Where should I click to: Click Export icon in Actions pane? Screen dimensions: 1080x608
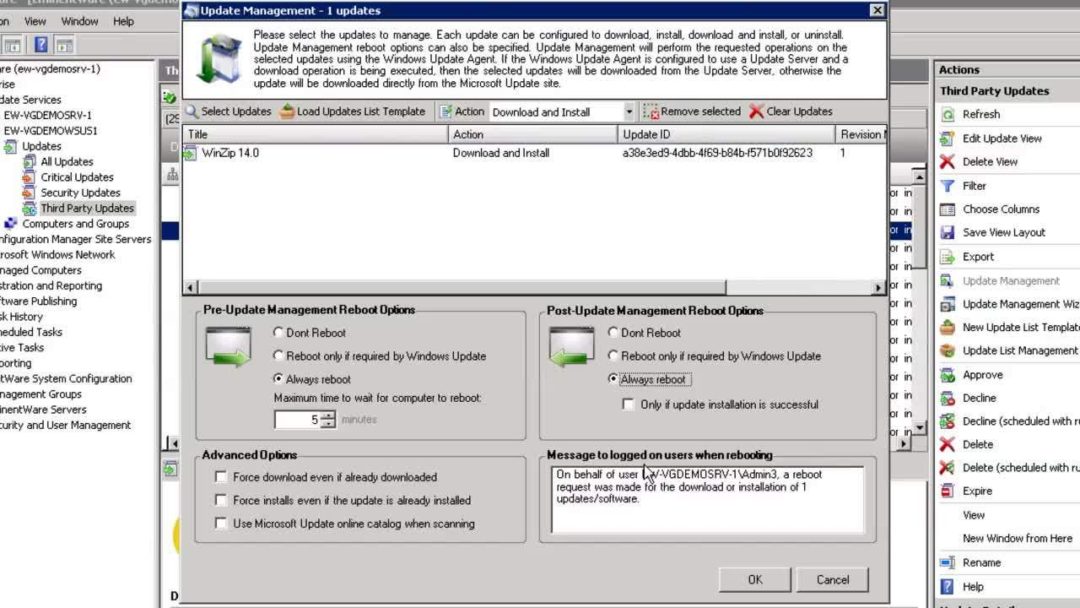948,257
